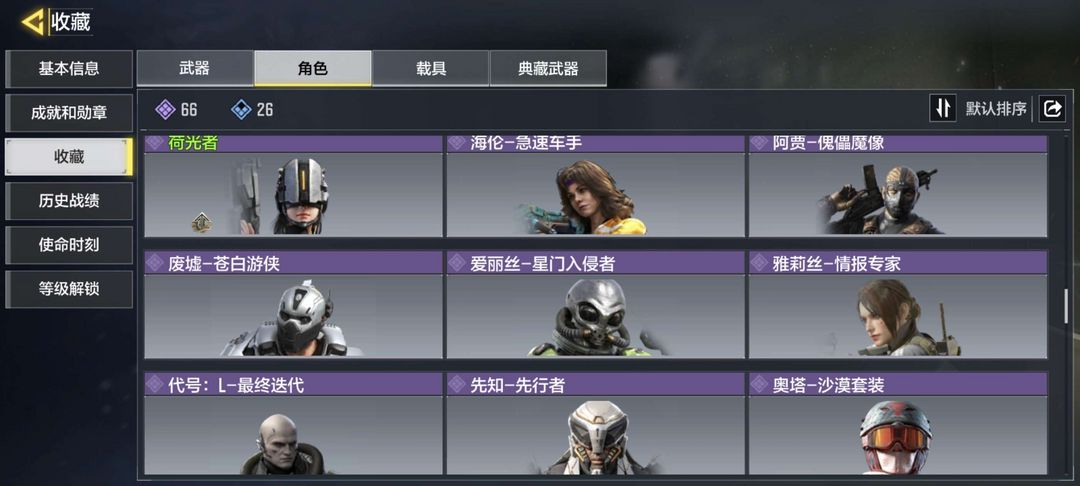Open the 基本信息 sidebar section
Screen dimensions: 1080x486
[69, 69]
